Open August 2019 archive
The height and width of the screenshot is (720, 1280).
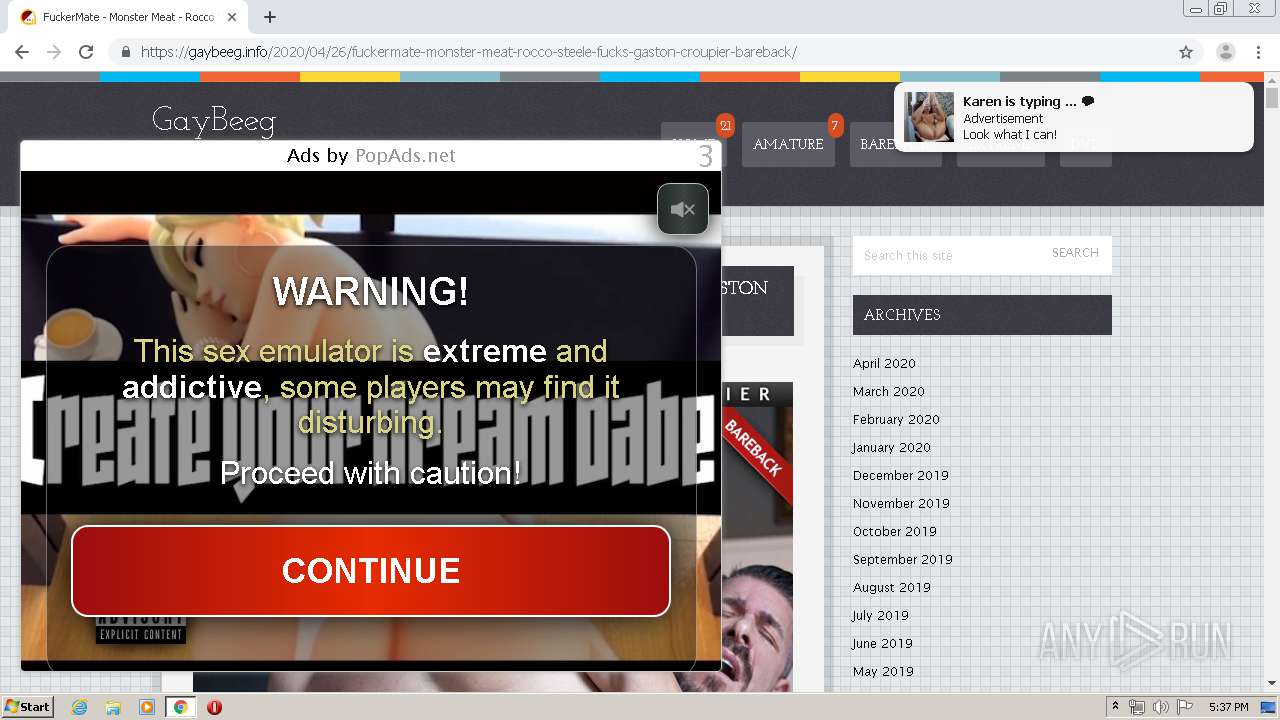pos(892,587)
